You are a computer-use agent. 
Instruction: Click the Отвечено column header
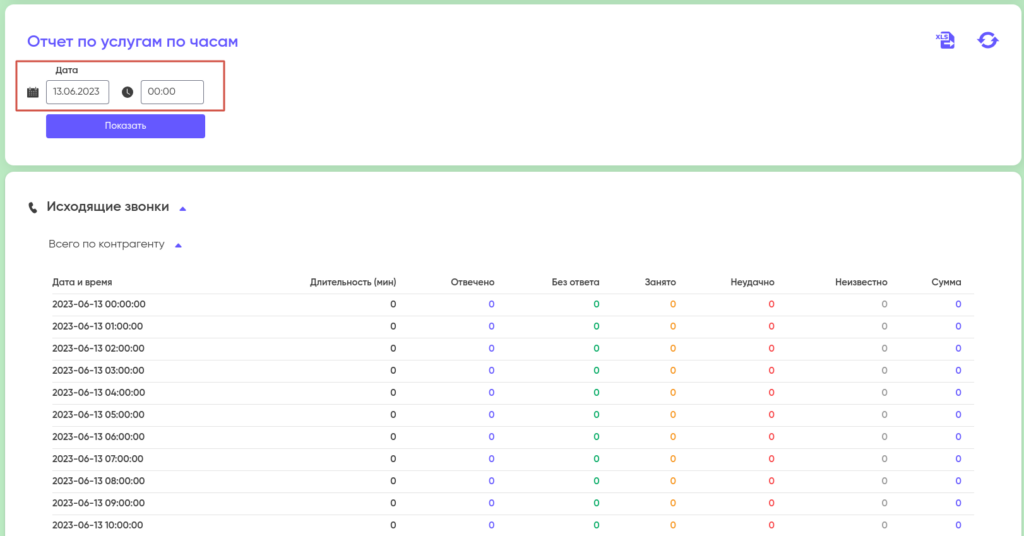(x=472, y=282)
